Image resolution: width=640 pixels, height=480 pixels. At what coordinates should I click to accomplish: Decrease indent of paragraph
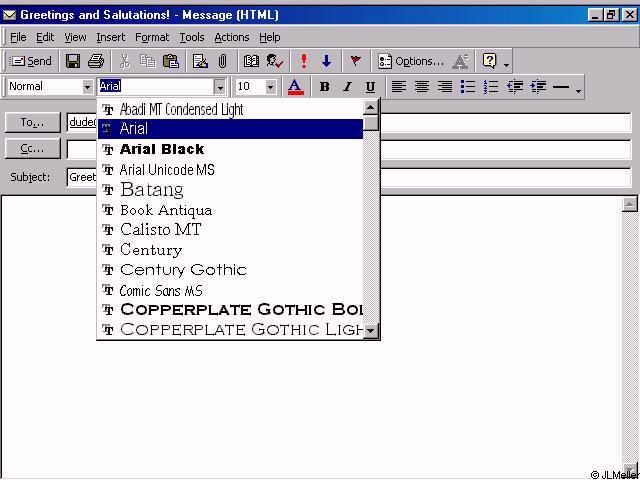[x=514, y=87]
